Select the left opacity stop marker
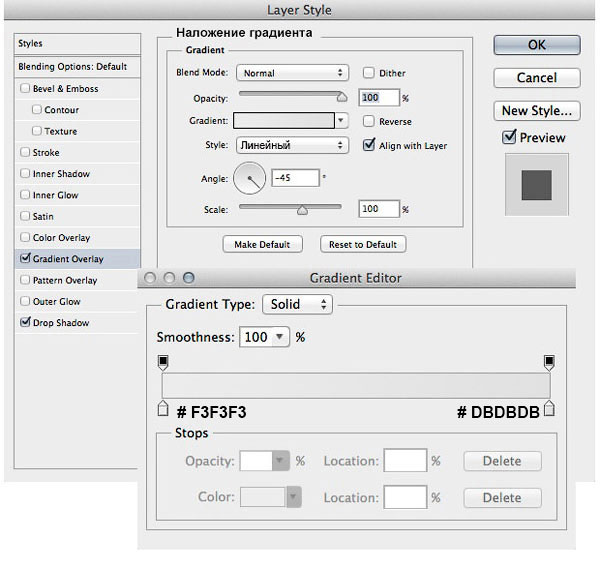 (163, 362)
